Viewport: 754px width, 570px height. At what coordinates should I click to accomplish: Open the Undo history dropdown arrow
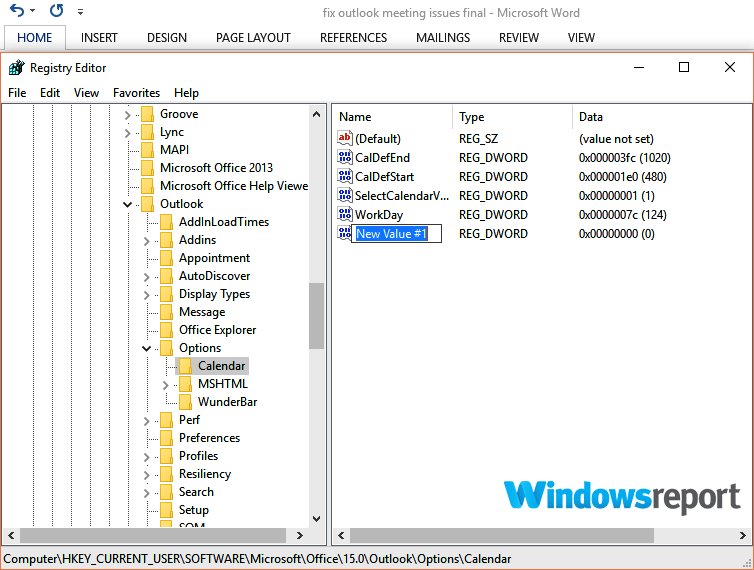(x=33, y=11)
